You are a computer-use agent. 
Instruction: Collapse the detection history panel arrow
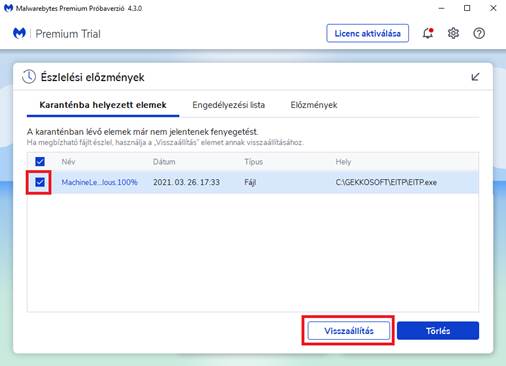(x=475, y=77)
